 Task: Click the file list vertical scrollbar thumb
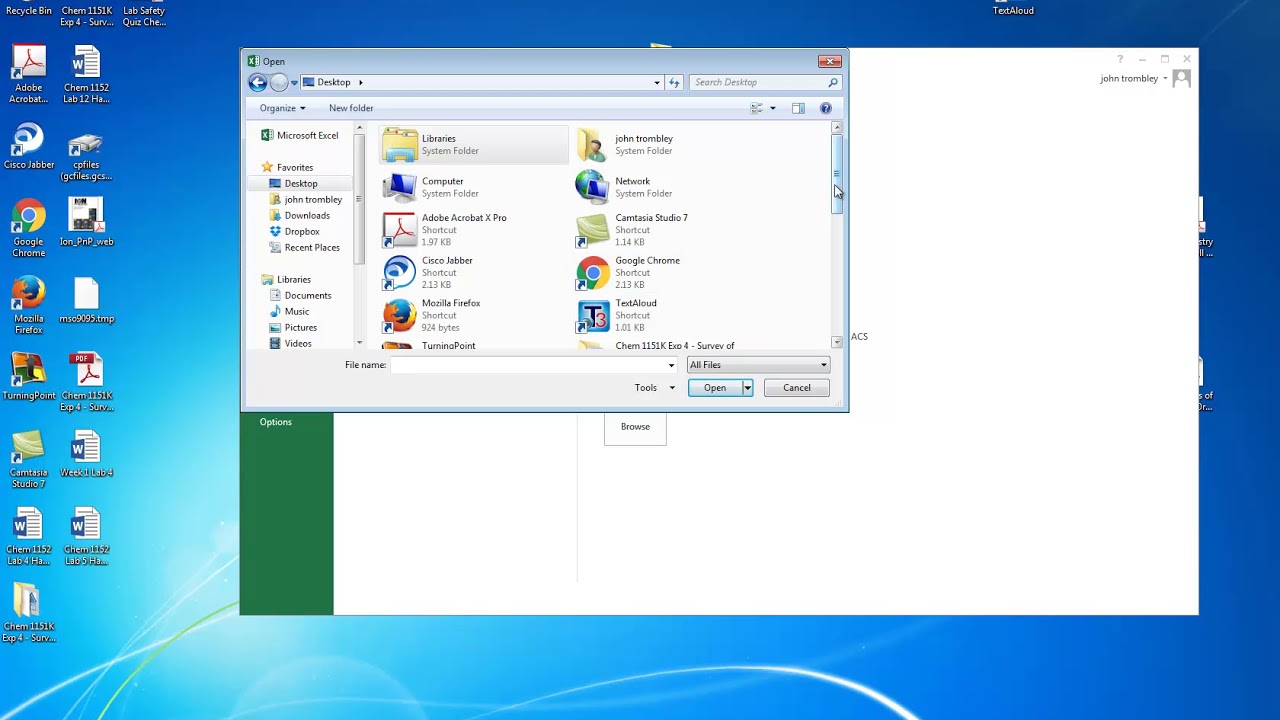point(837,174)
